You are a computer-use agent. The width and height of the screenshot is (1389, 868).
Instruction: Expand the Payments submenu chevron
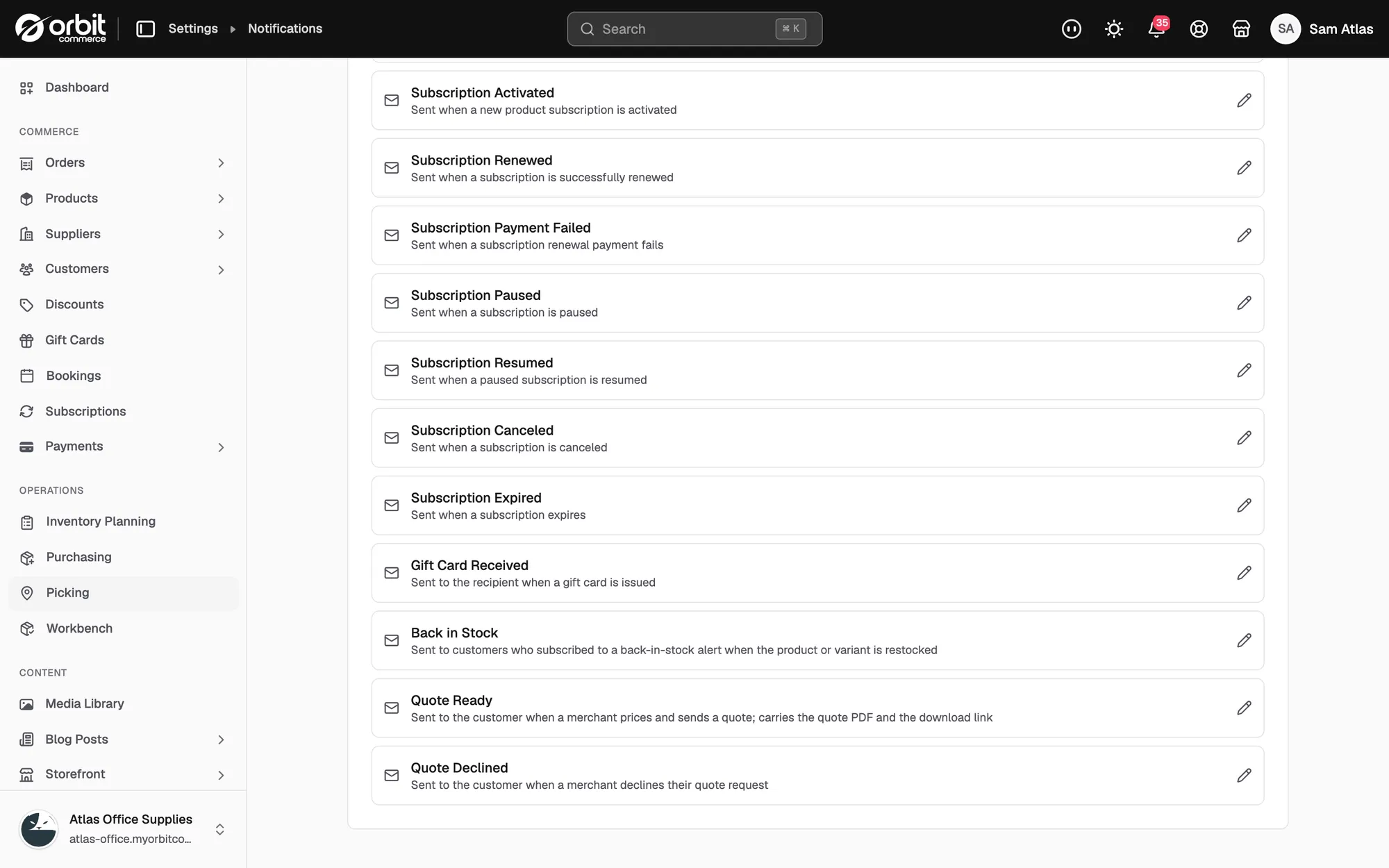coord(221,447)
